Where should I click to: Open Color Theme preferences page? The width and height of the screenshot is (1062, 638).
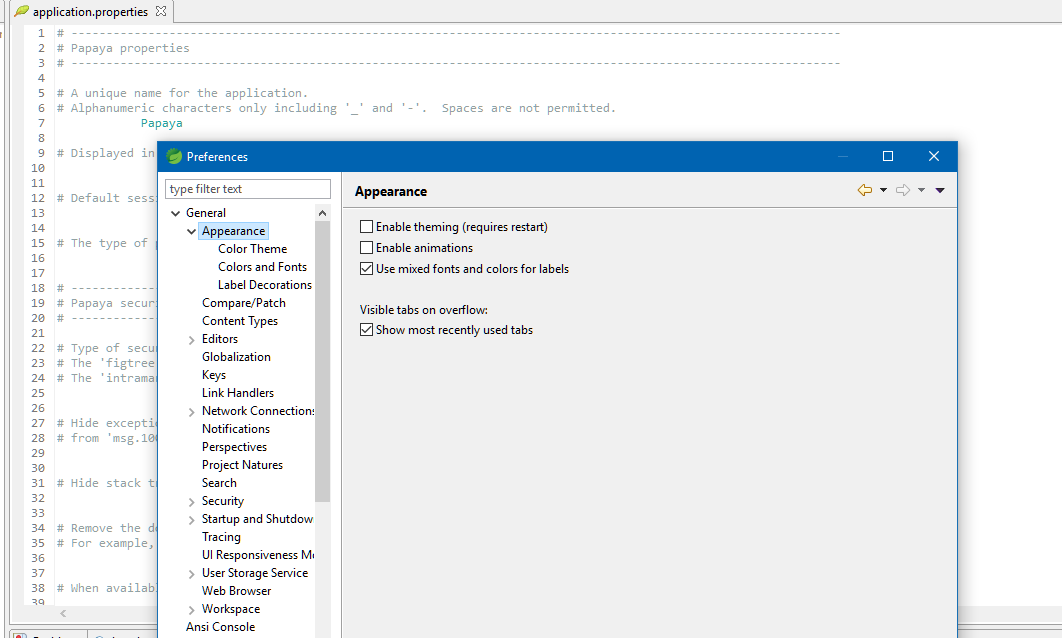[252, 249]
